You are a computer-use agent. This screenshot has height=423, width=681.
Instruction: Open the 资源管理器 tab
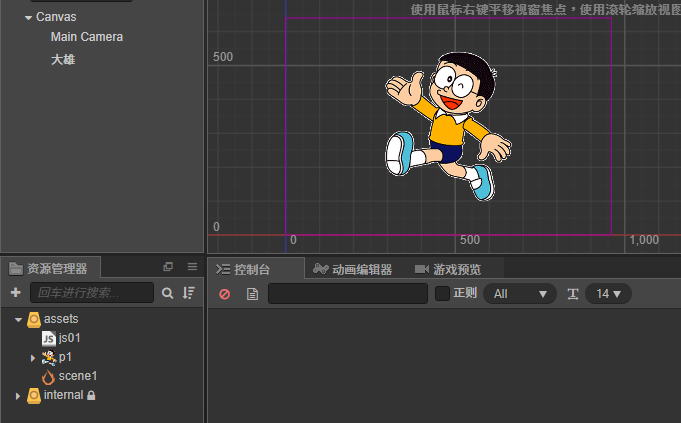pyautogui.click(x=57, y=269)
